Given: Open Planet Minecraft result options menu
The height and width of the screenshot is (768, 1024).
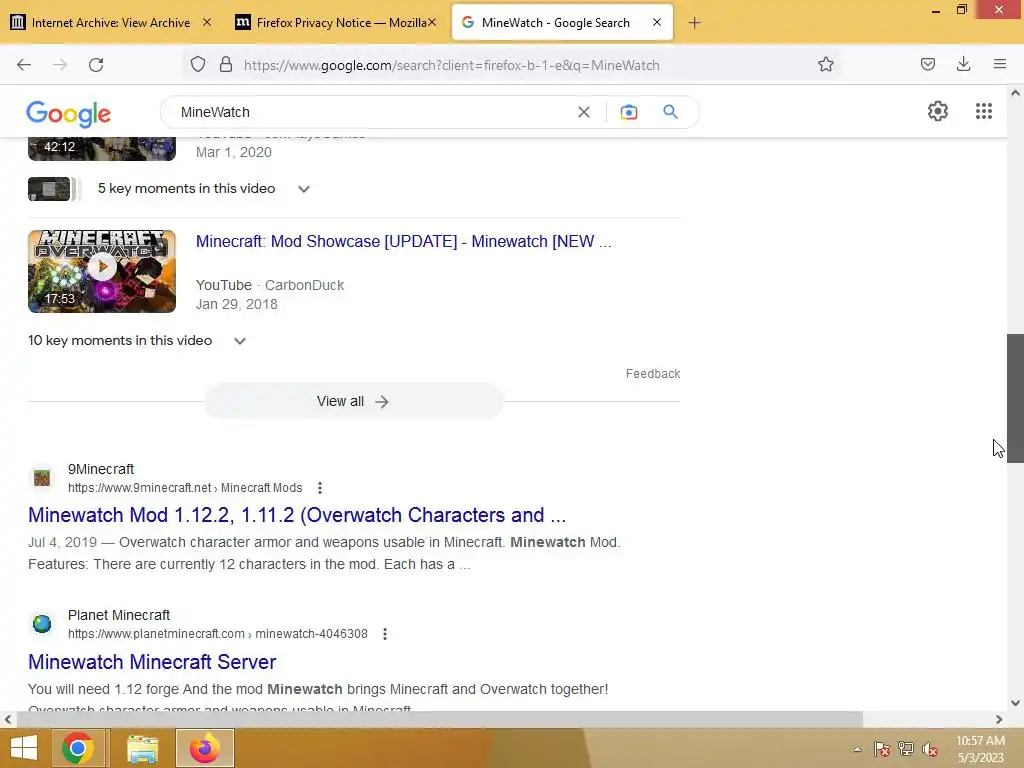Looking at the screenshot, I should point(385,633).
